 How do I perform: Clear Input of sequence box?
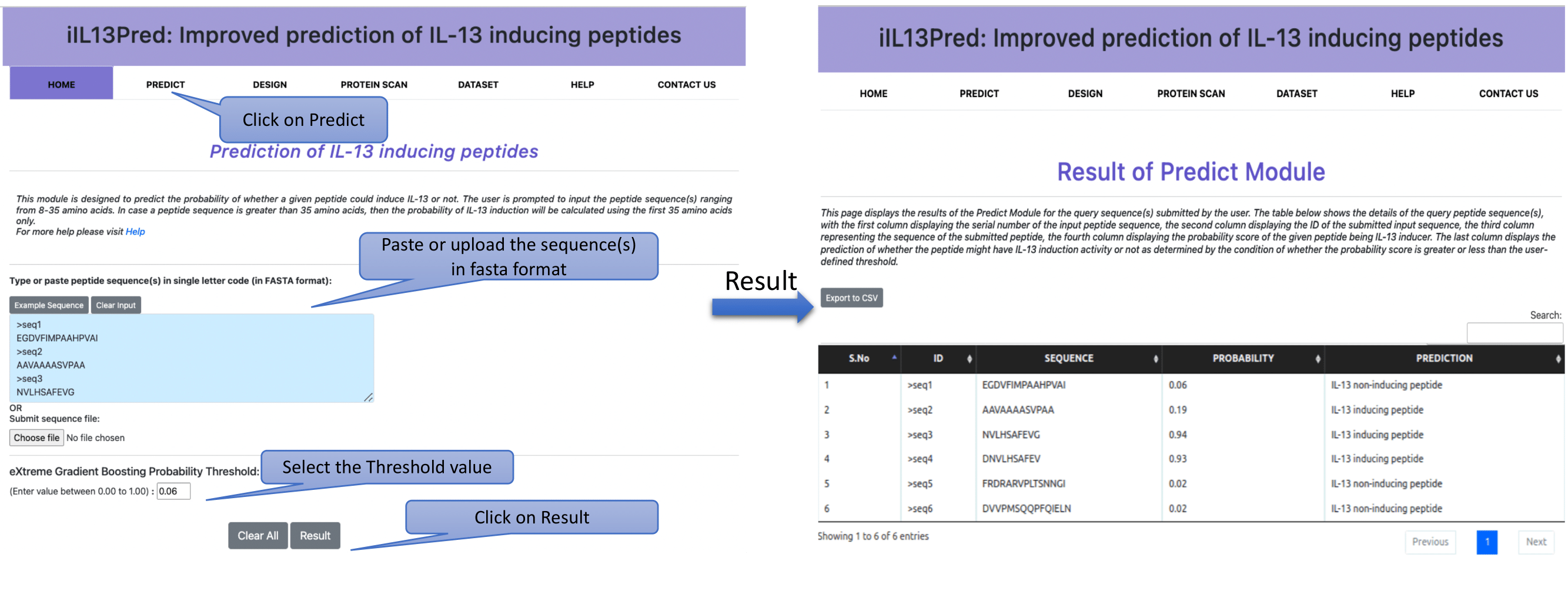coord(116,305)
